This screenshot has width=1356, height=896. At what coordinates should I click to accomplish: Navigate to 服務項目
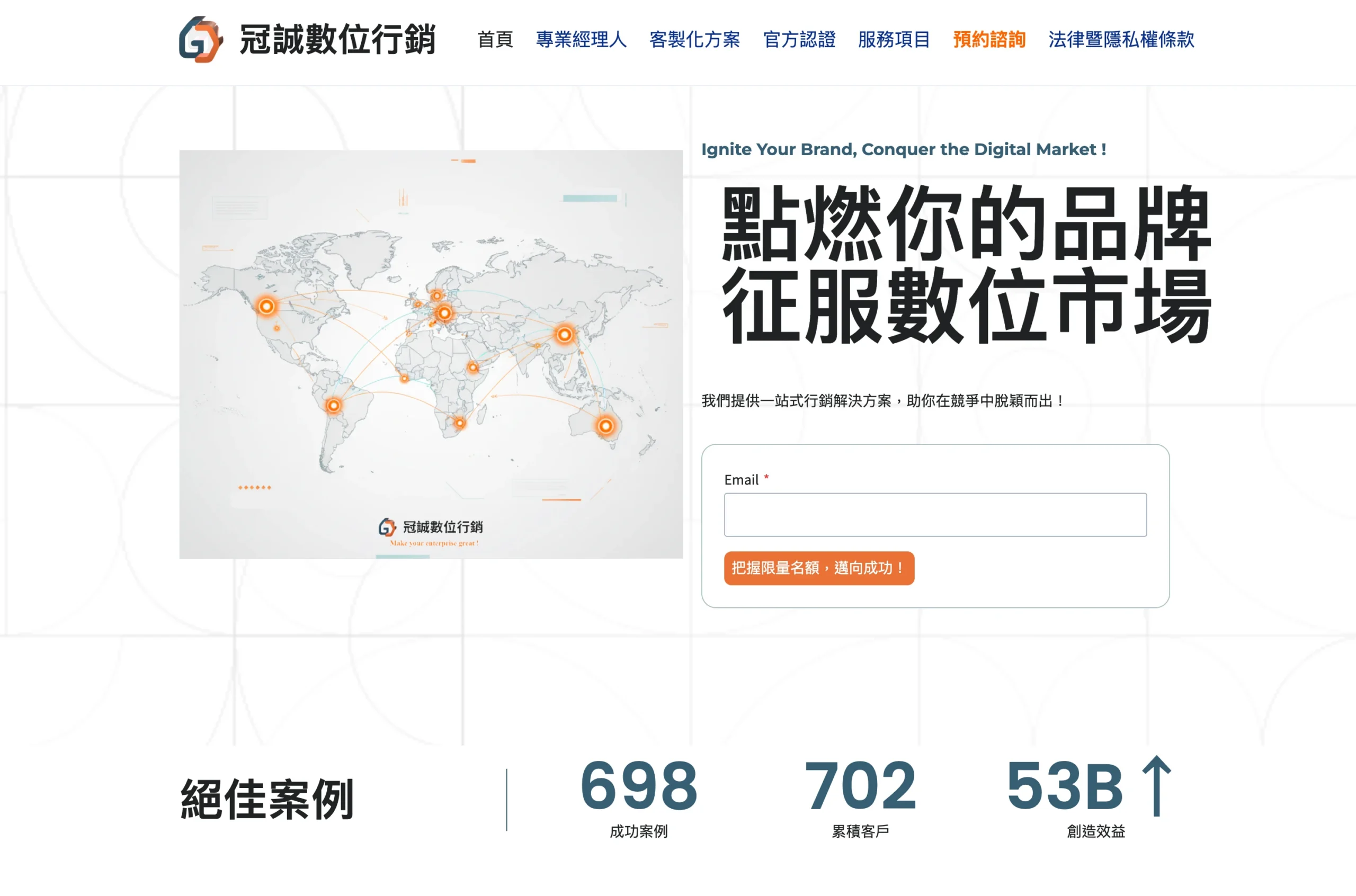point(894,39)
